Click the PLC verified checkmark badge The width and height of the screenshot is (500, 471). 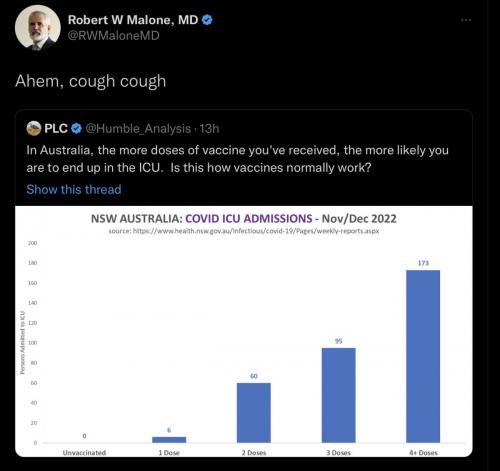coord(77,128)
